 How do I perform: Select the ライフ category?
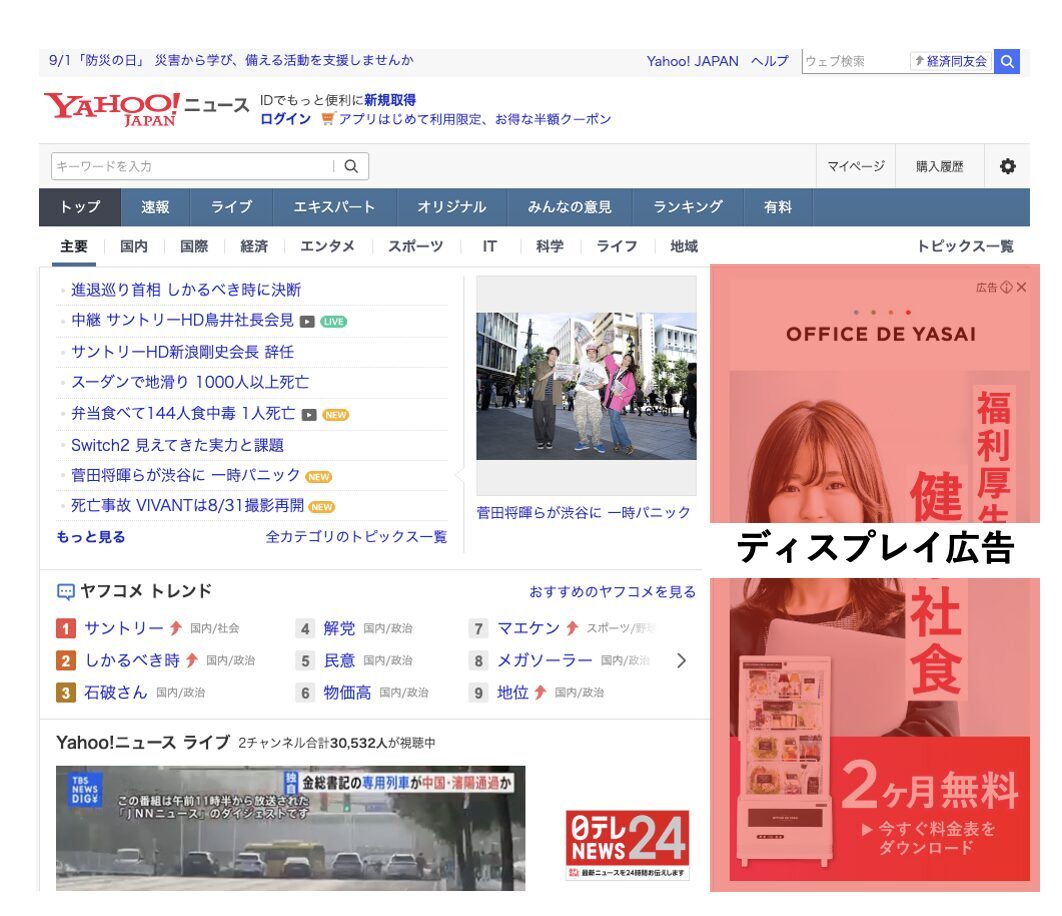(x=616, y=247)
